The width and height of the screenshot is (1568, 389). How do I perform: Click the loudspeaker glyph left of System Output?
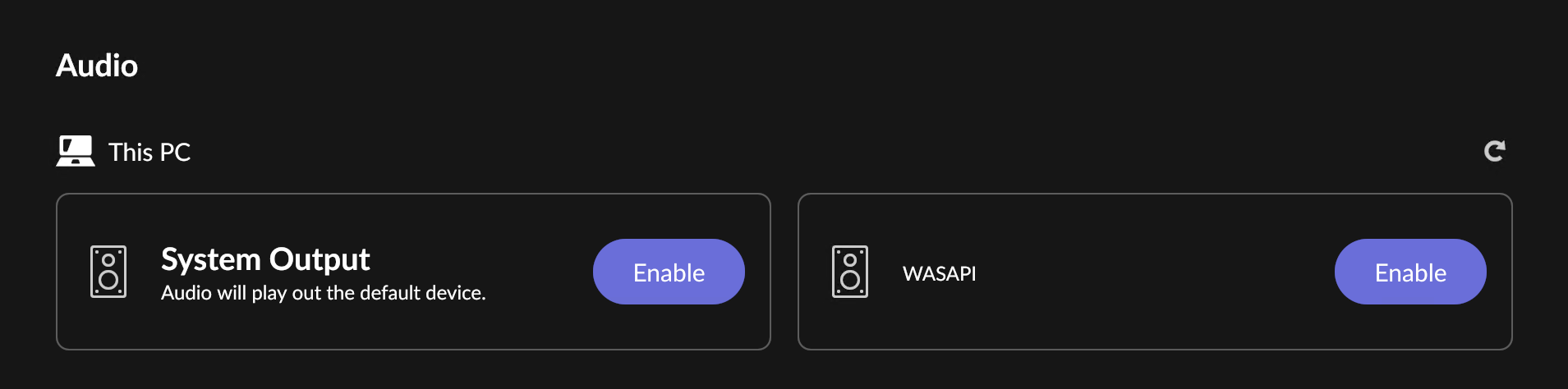click(x=108, y=272)
